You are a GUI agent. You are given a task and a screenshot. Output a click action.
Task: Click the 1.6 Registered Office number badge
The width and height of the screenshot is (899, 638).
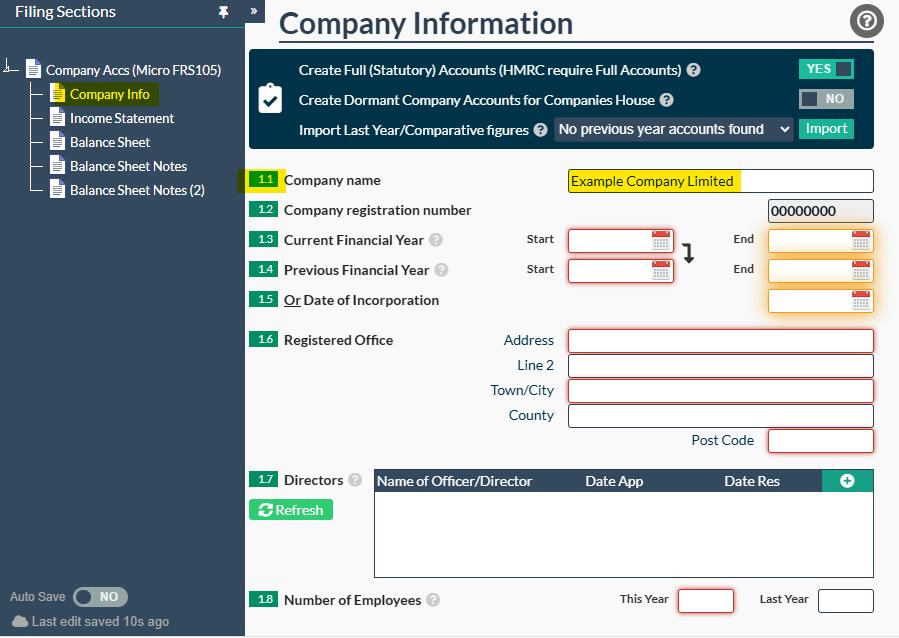tap(264, 339)
